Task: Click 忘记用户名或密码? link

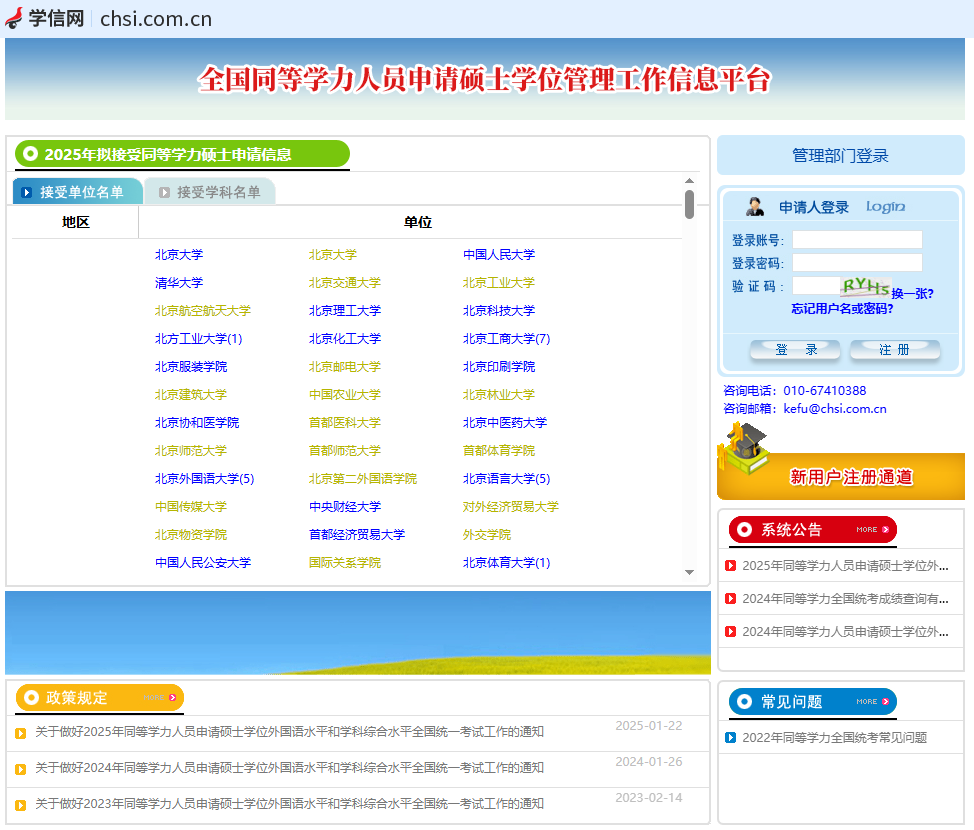Action: point(842,309)
